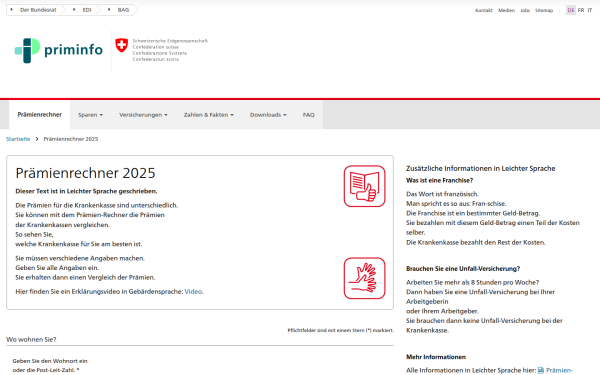Select DE language
This screenshot has width=600, height=375.
571,10
